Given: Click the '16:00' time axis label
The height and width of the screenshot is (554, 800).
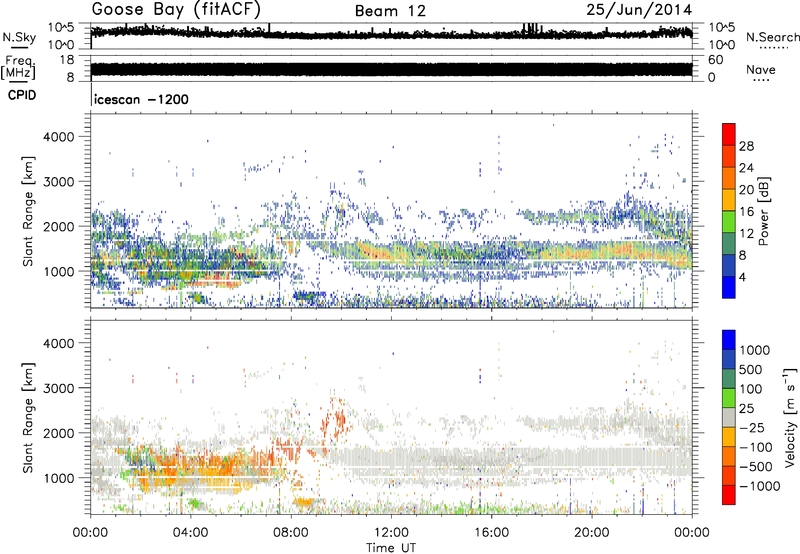Looking at the screenshot, I should (491, 533).
